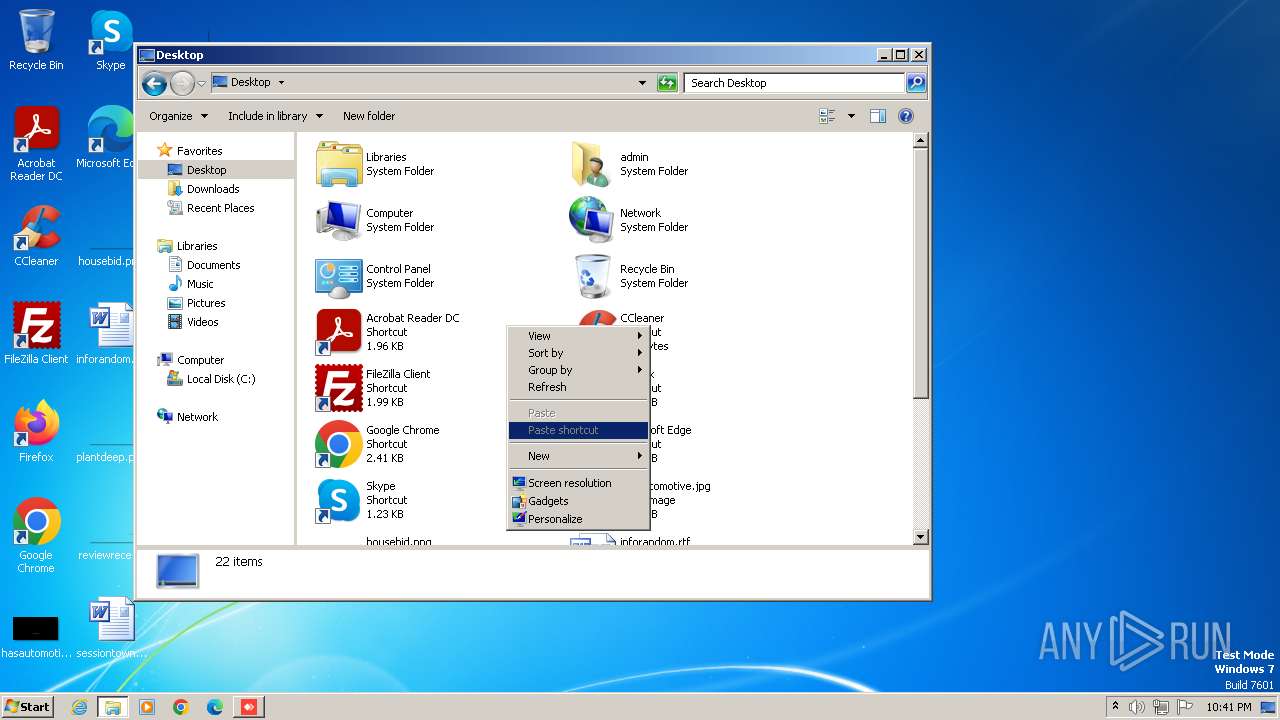
Task: Open Explorer help via question mark icon
Action: [906, 116]
